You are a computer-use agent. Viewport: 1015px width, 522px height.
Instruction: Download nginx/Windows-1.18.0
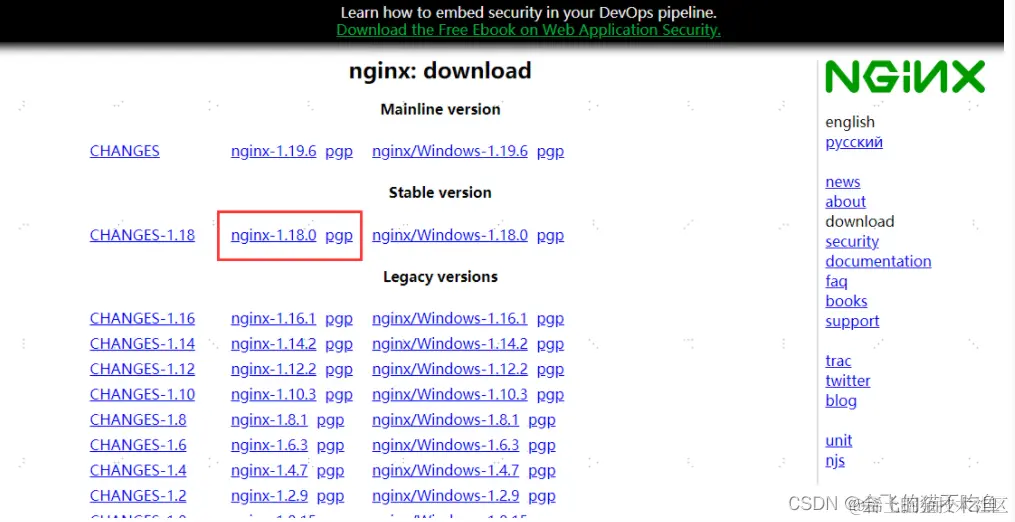coord(450,235)
